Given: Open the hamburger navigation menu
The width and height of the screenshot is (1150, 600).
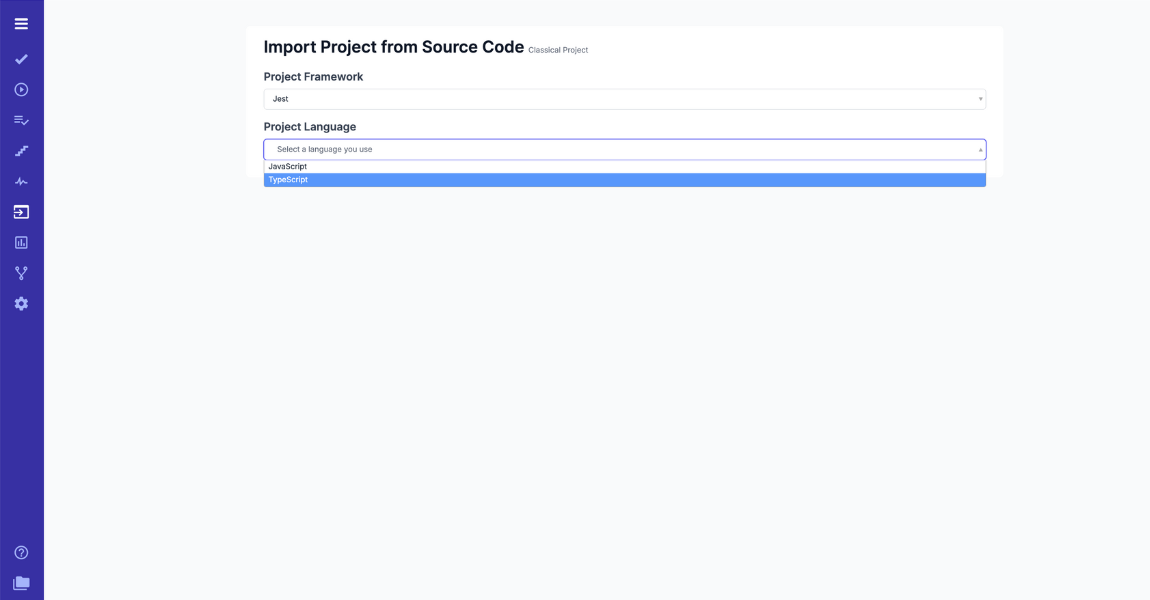Looking at the screenshot, I should click(x=21, y=23).
